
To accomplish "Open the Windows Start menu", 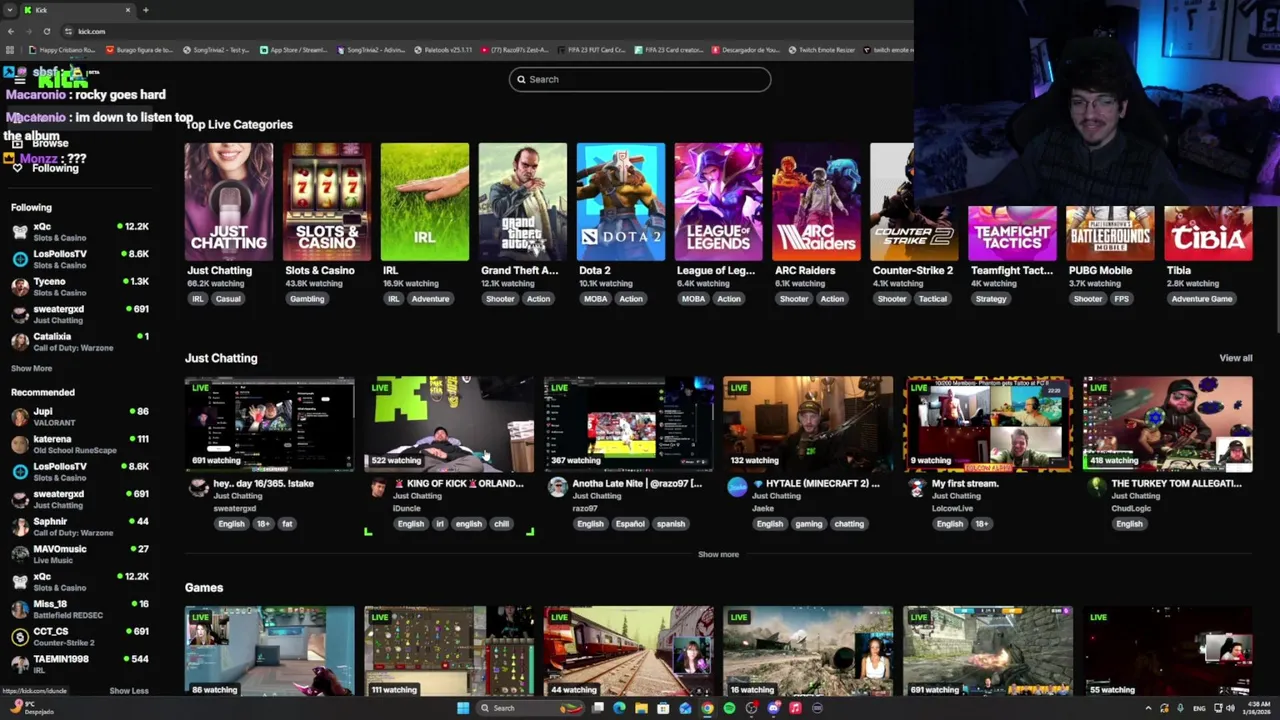I will coord(462,708).
